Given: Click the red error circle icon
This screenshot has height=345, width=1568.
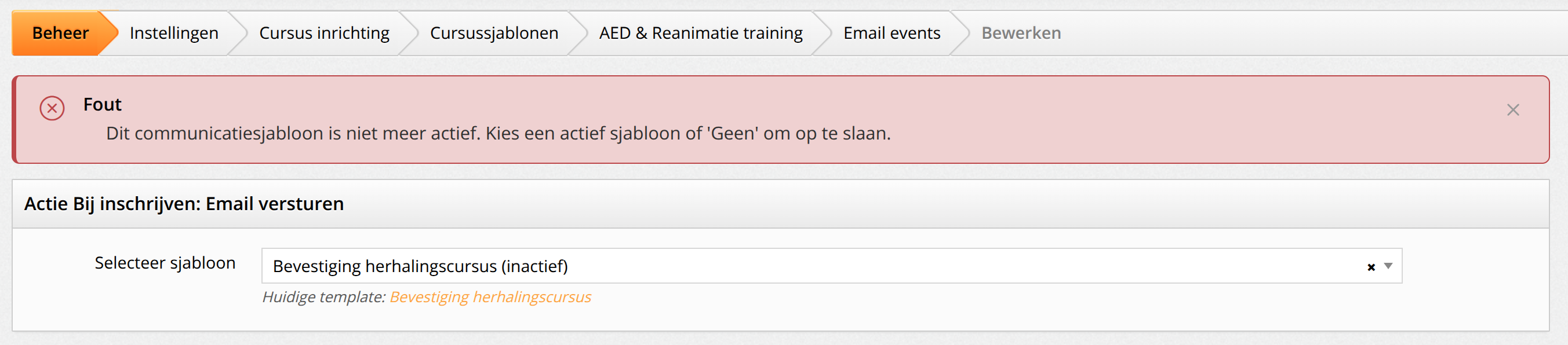Looking at the screenshot, I should (x=52, y=108).
